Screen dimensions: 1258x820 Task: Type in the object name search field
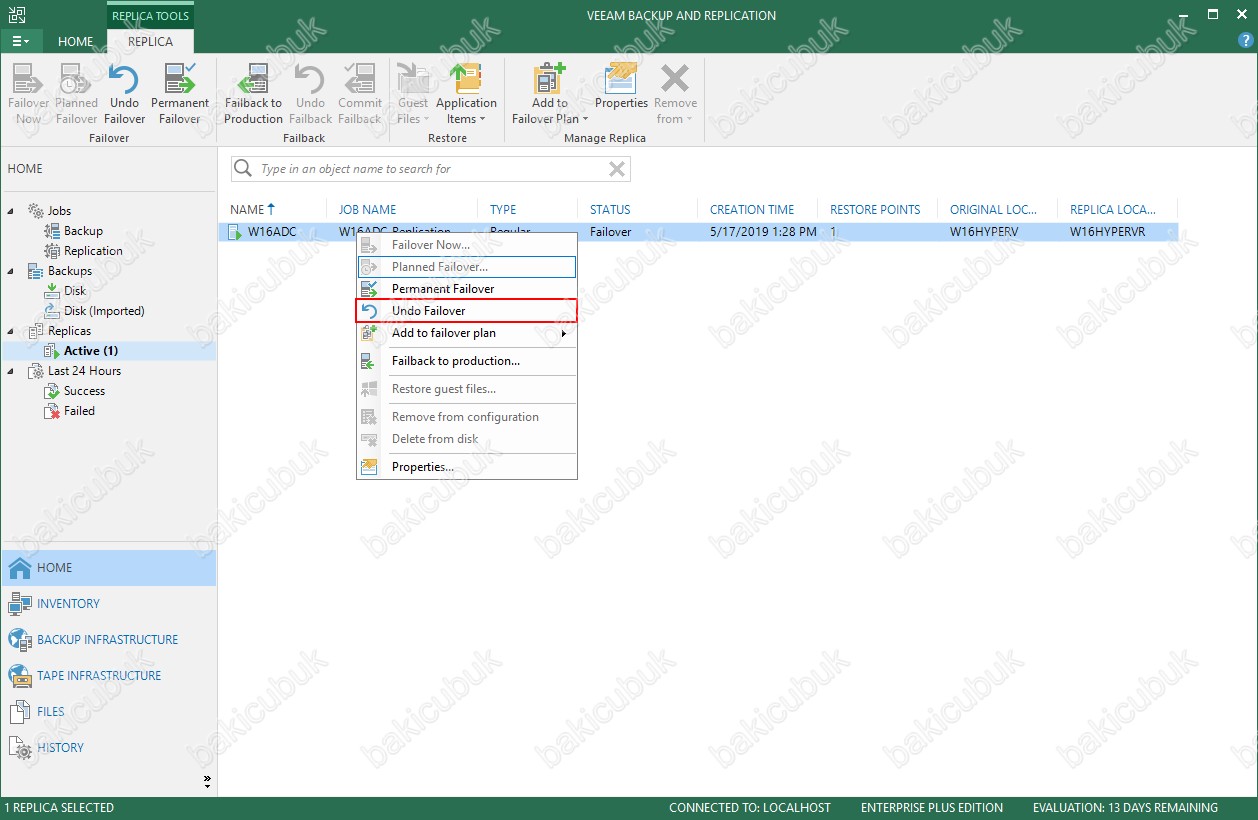431,169
